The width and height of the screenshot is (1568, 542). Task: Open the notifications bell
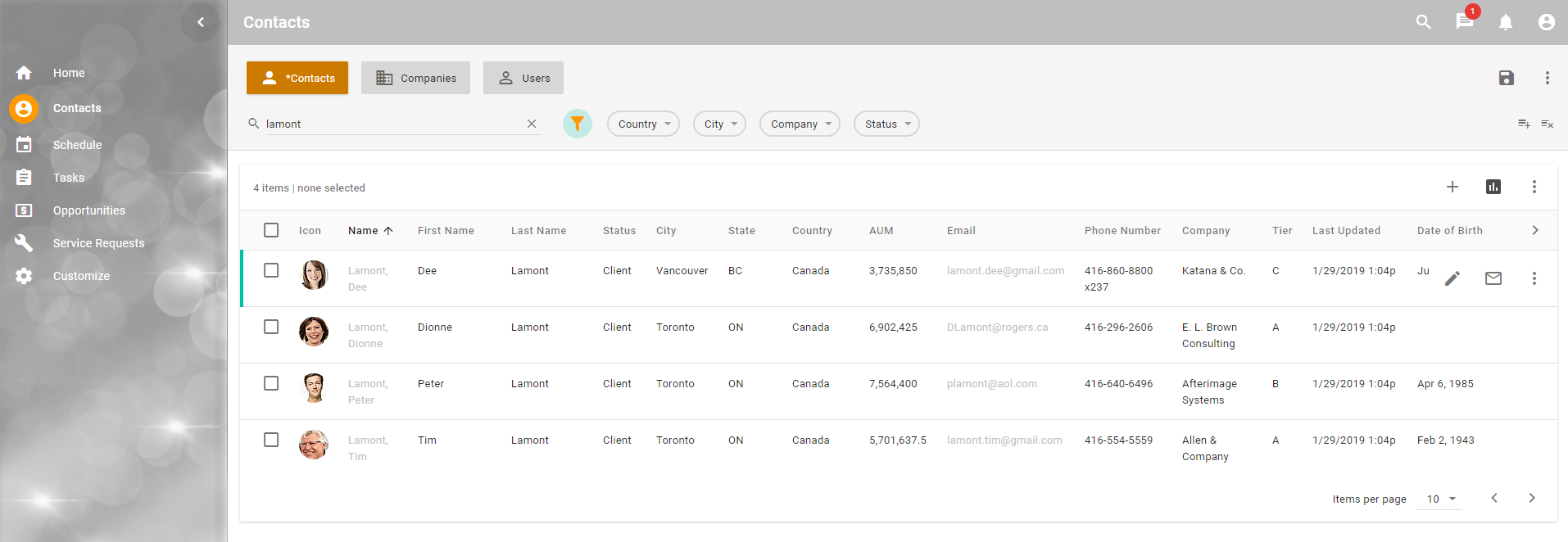[x=1505, y=22]
